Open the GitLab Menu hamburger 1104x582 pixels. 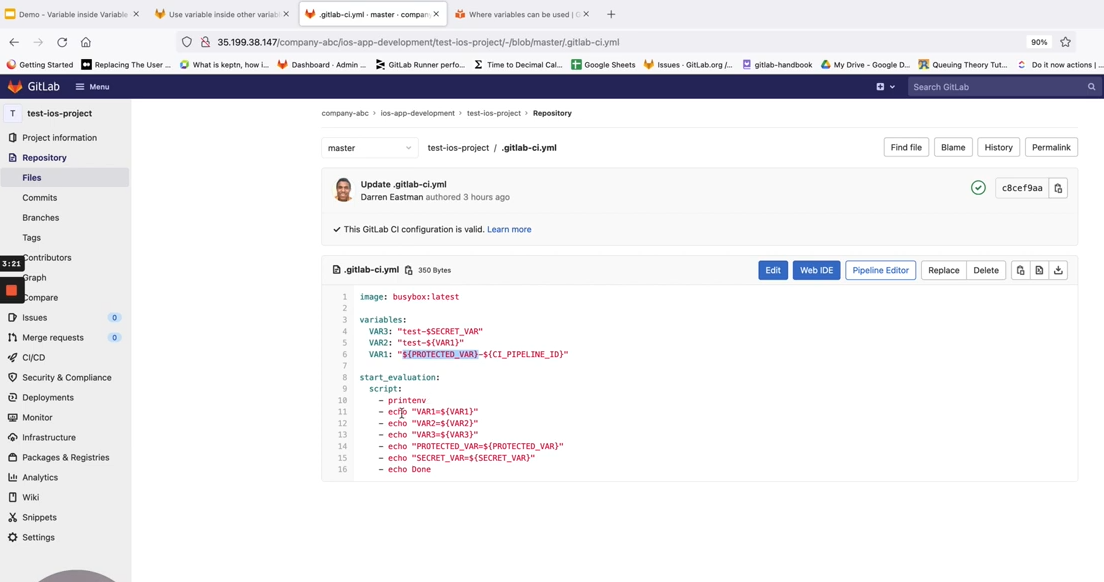click(x=92, y=87)
